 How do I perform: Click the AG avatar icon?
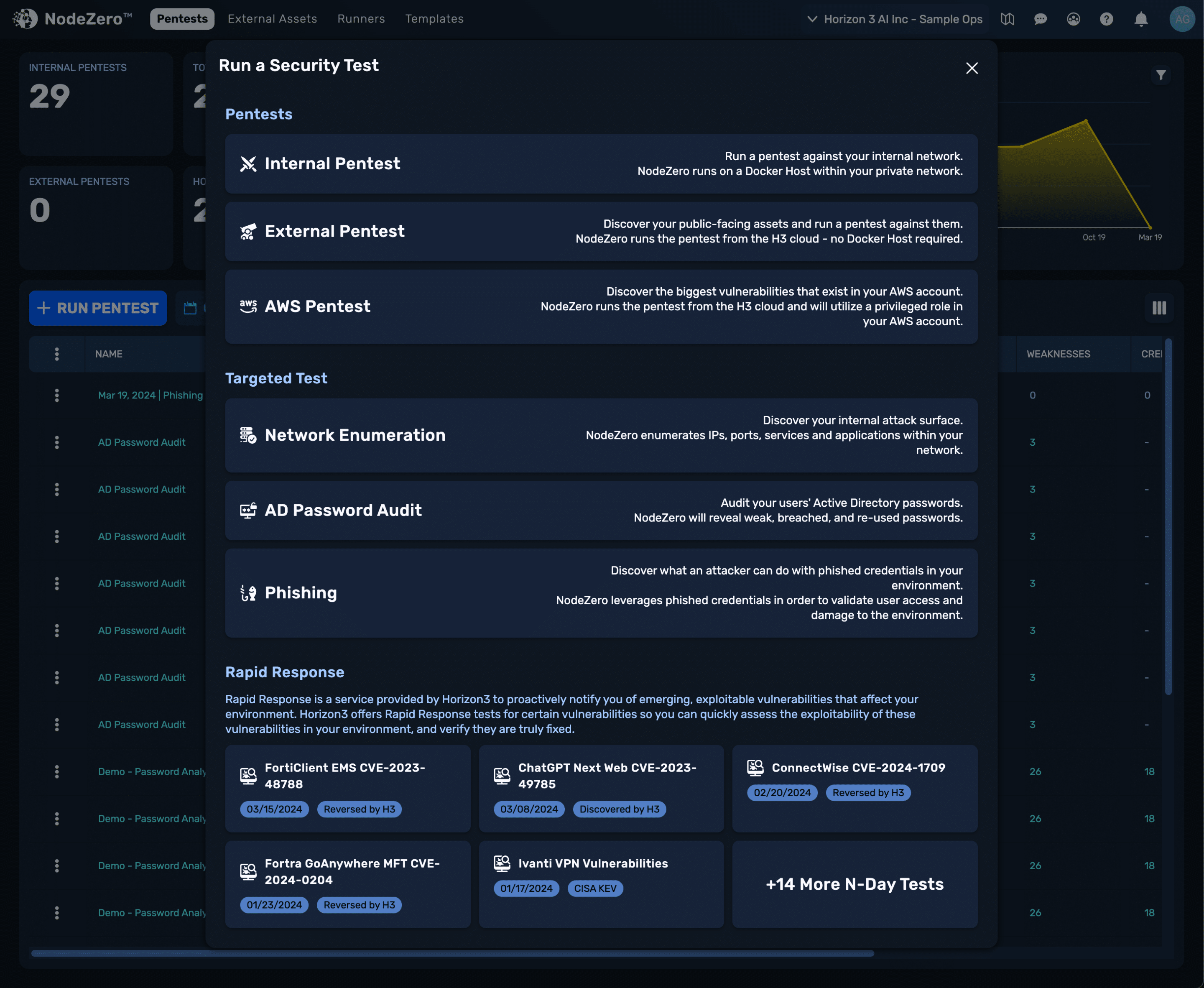pyautogui.click(x=1182, y=19)
